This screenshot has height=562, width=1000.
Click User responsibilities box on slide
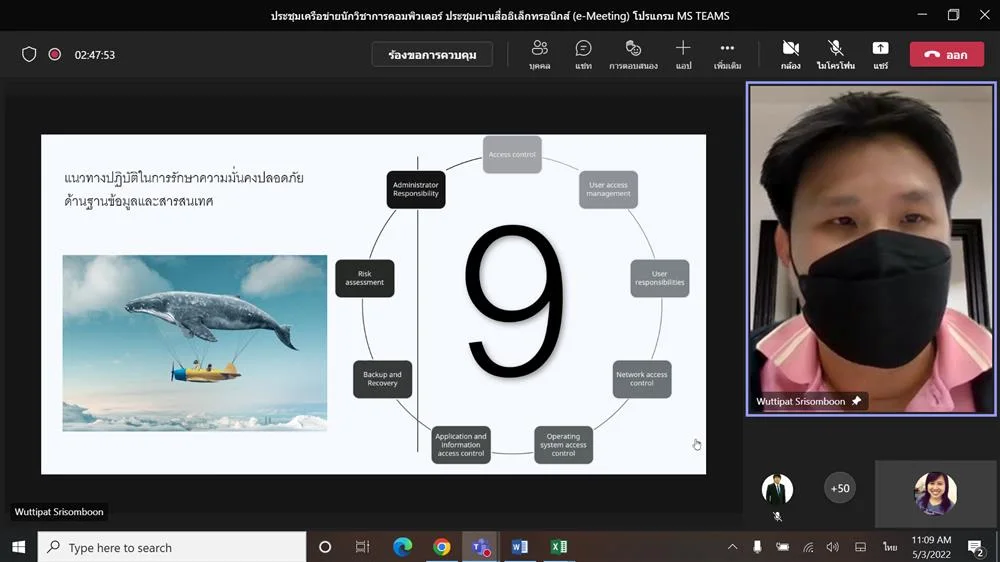(660, 278)
